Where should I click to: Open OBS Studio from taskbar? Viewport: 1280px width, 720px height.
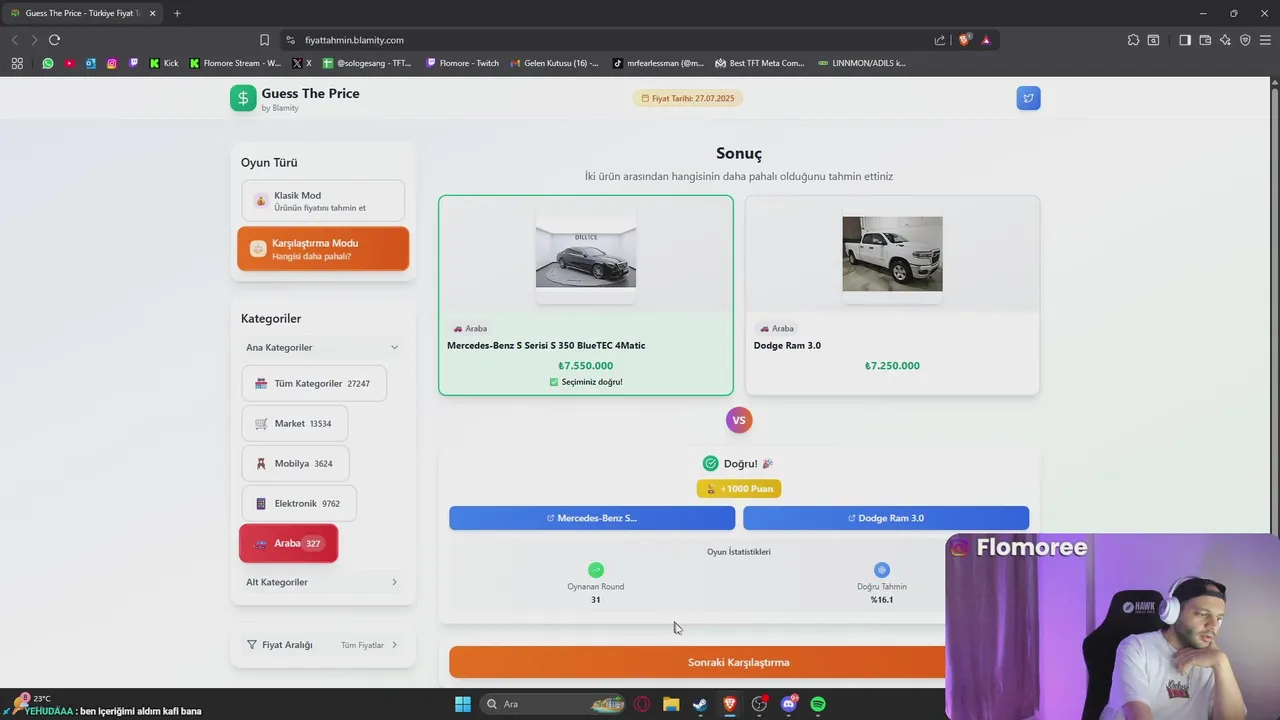tap(759, 704)
